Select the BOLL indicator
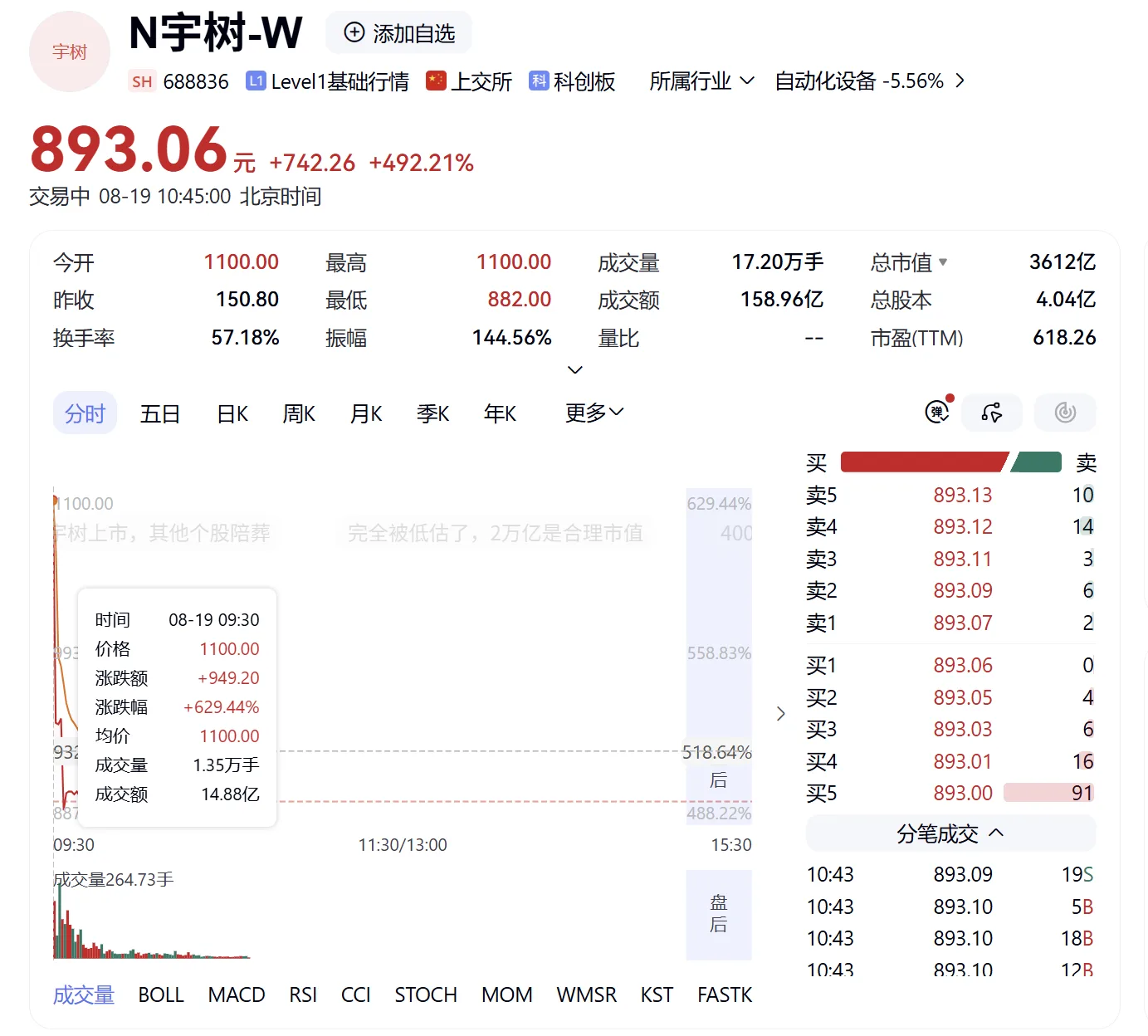The image size is (1148, 1036). point(161,994)
